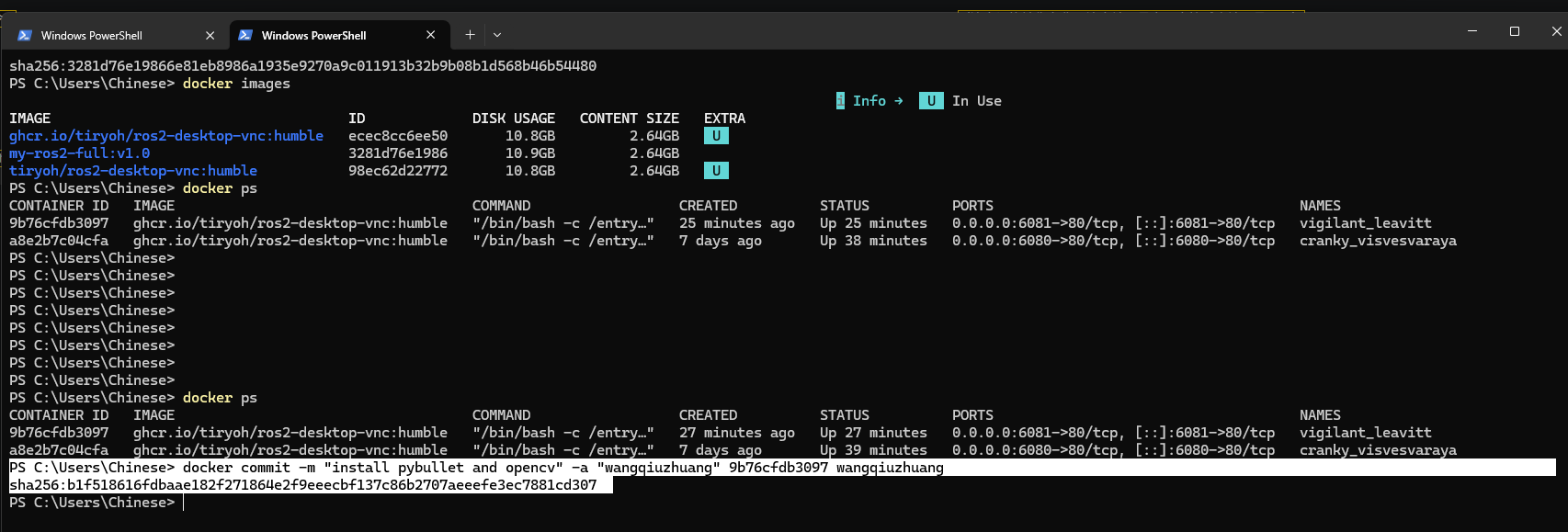
Task: Close the active second PowerShell tab
Action: click(x=431, y=35)
